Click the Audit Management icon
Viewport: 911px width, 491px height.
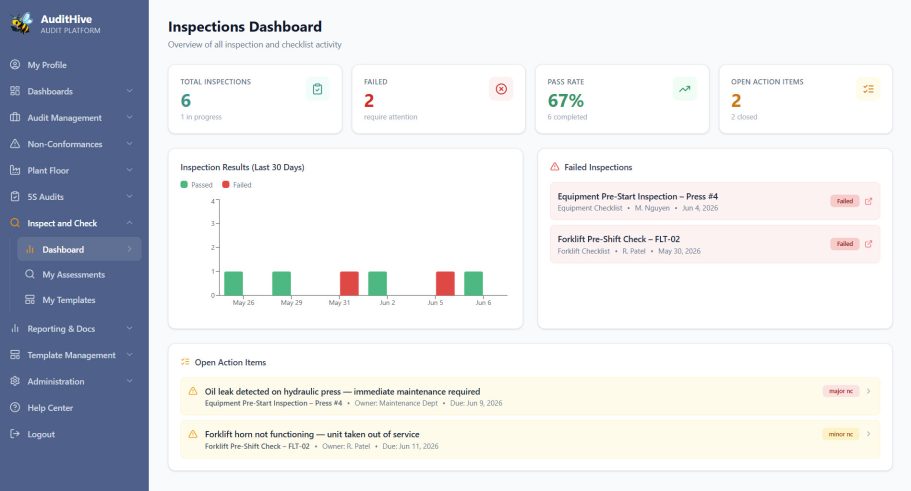[x=15, y=117]
